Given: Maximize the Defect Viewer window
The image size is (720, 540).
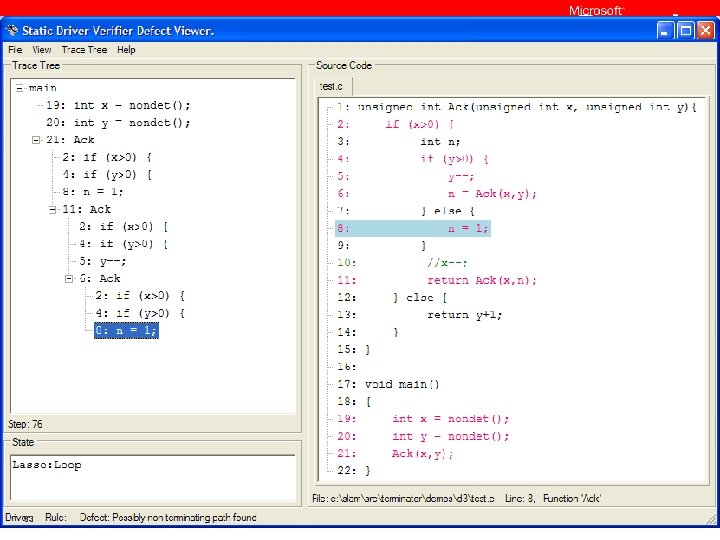Looking at the screenshot, I should pyautogui.click(x=685, y=31).
